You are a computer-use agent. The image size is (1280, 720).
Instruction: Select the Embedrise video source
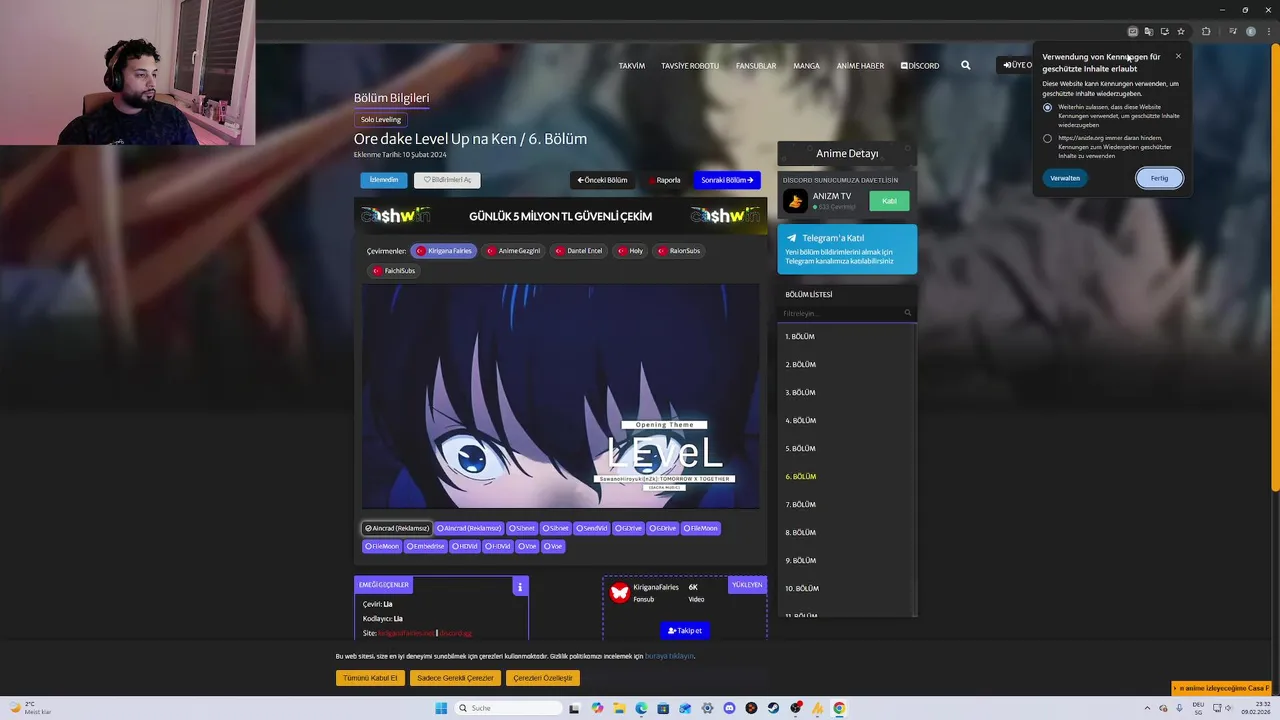tap(425, 546)
